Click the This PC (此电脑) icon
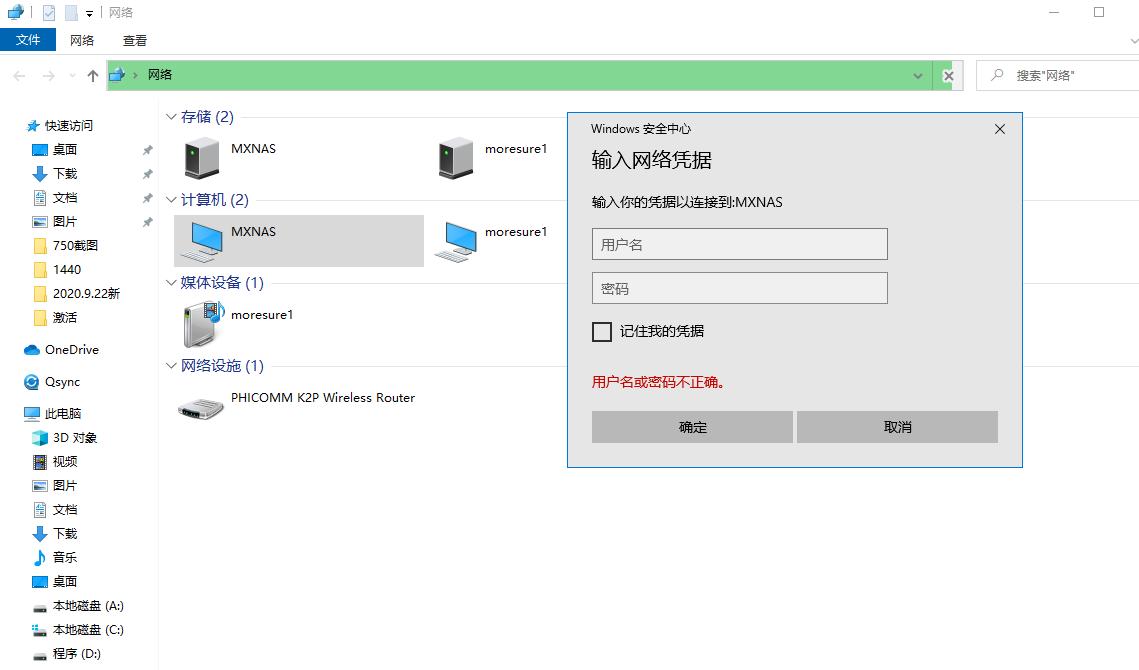 [31, 413]
